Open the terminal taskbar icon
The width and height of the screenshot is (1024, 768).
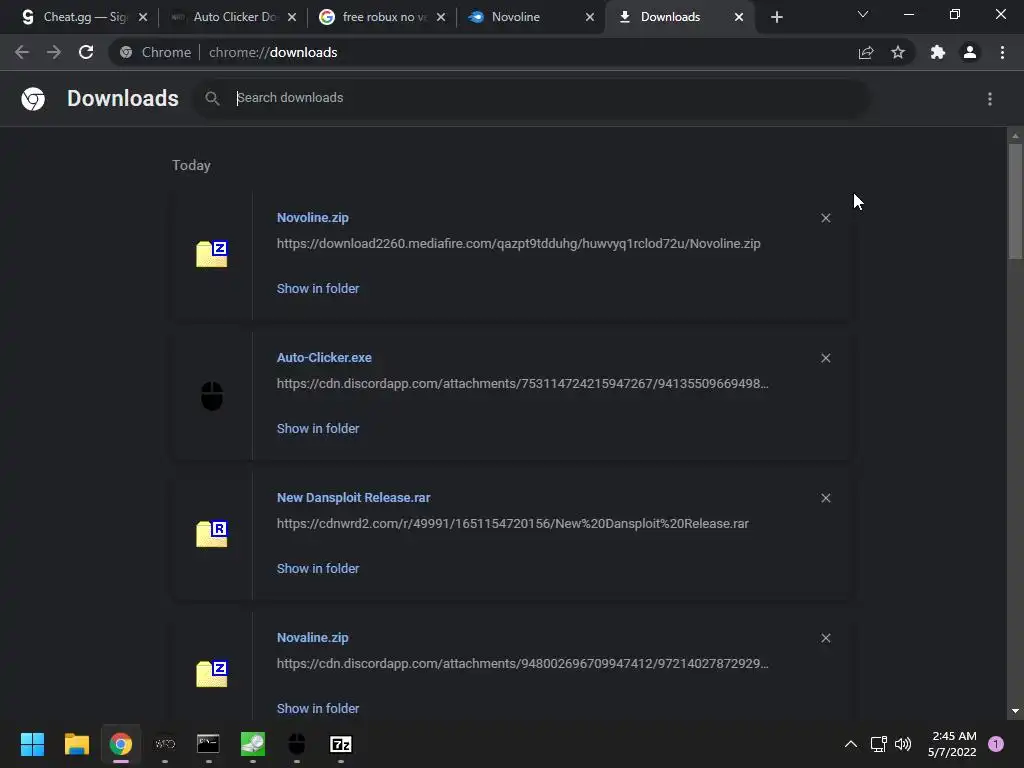208,744
